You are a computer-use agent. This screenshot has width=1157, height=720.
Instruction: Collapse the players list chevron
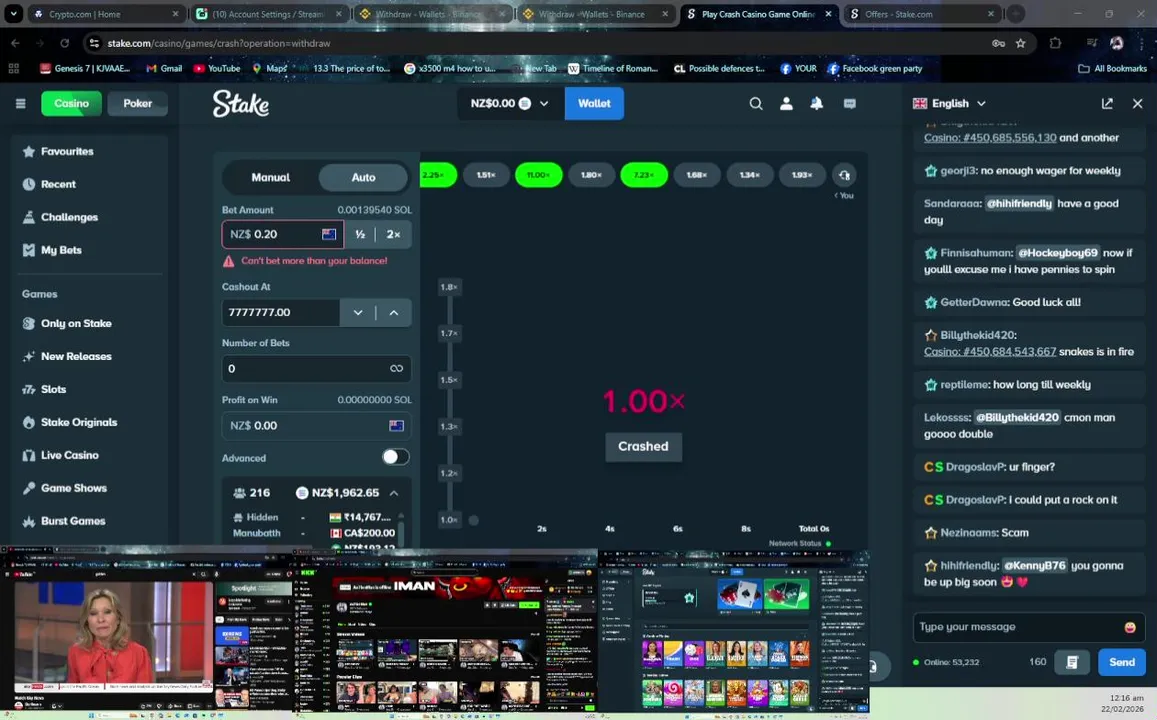coord(394,493)
